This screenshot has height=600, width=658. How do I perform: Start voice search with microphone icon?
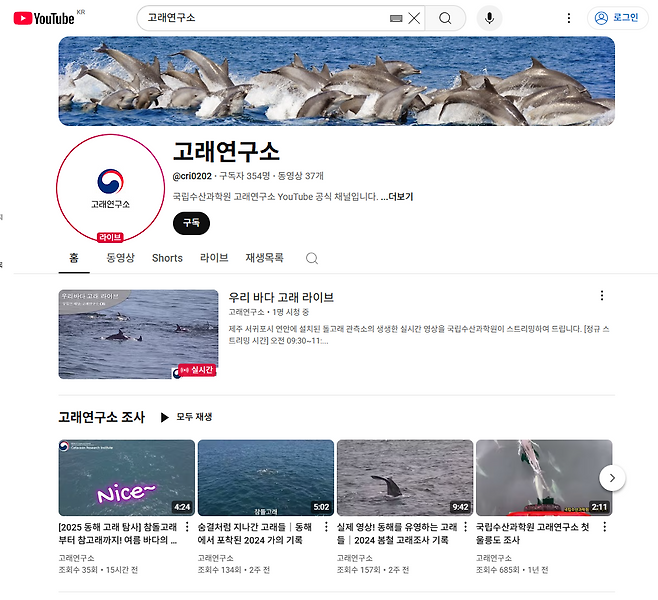click(x=489, y=18)
